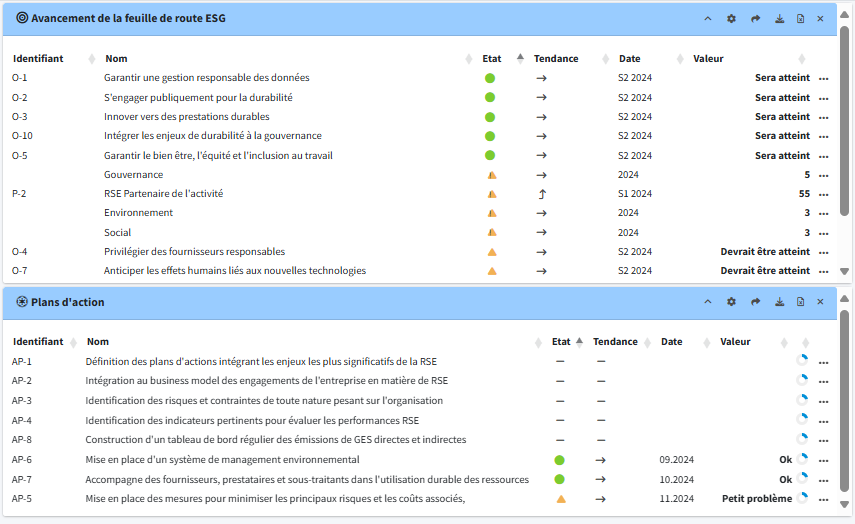
Task: Open three-dots menu for O-1 row
Action: (824, 78)
